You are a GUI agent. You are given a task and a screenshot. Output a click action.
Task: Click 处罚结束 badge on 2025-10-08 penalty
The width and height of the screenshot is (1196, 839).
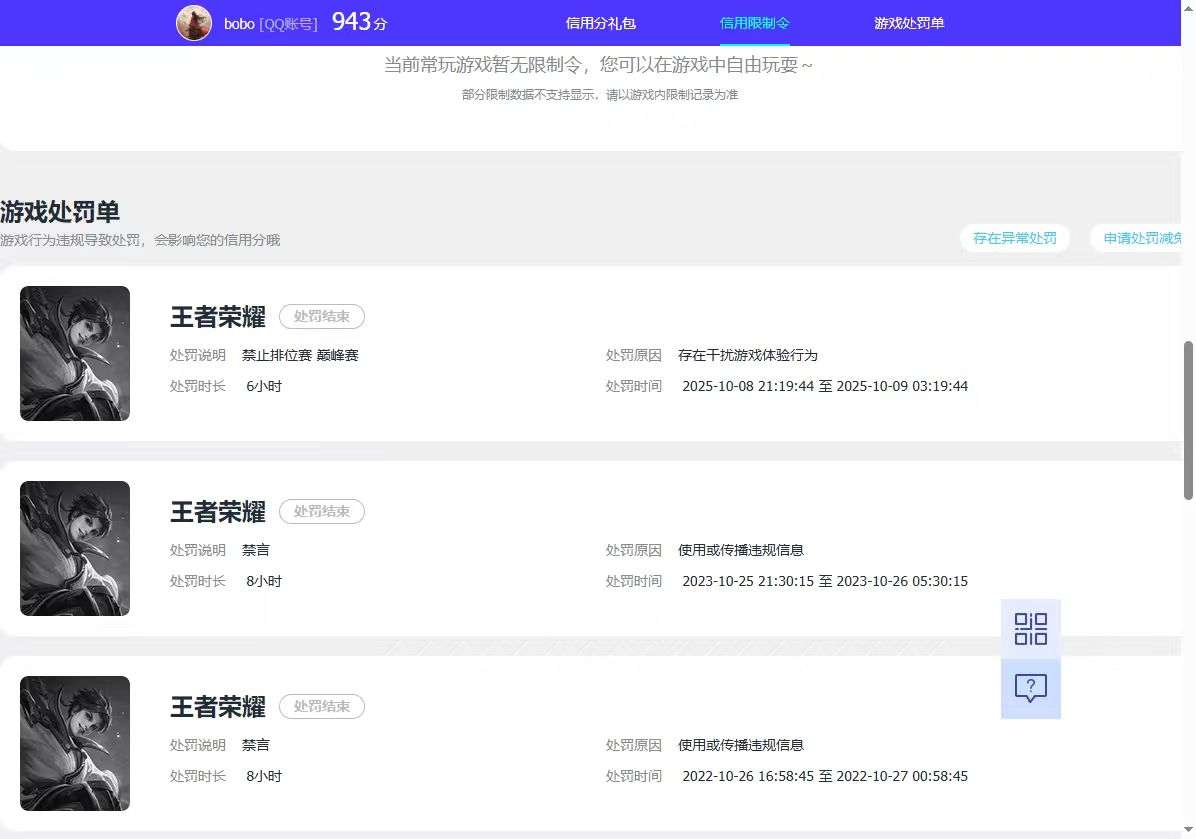pos(322,317)
